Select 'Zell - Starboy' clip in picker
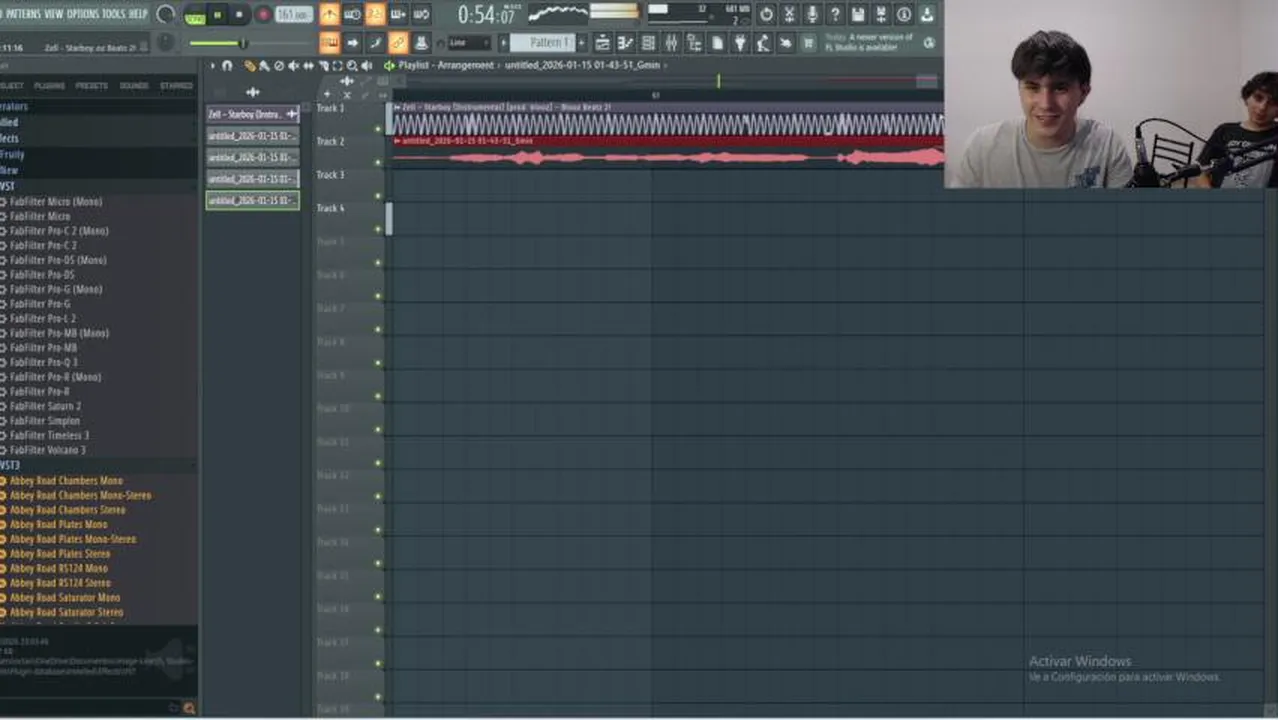Screen dimensions: 1278x720 (x=253, y=114)
